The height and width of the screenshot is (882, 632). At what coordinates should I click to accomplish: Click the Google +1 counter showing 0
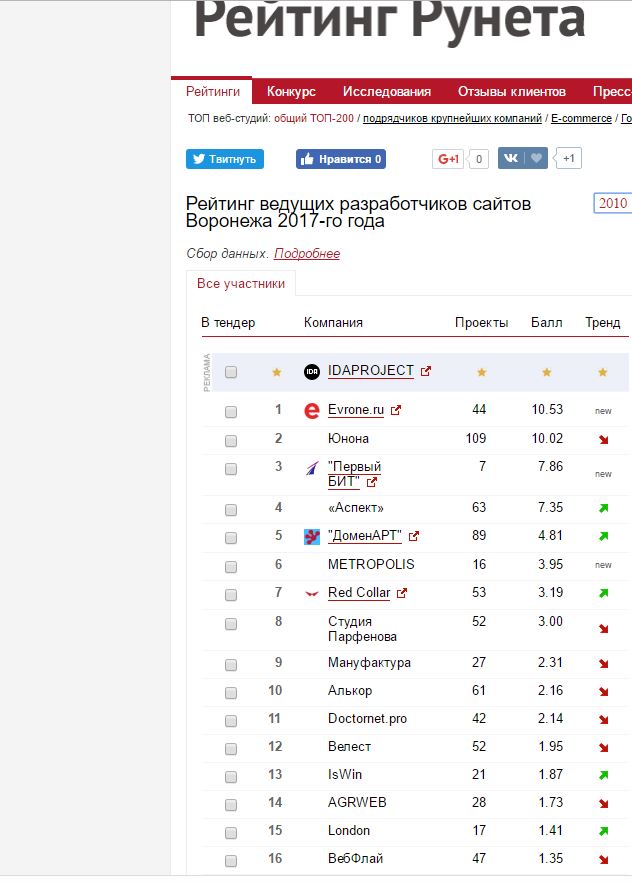click(478, 159)
